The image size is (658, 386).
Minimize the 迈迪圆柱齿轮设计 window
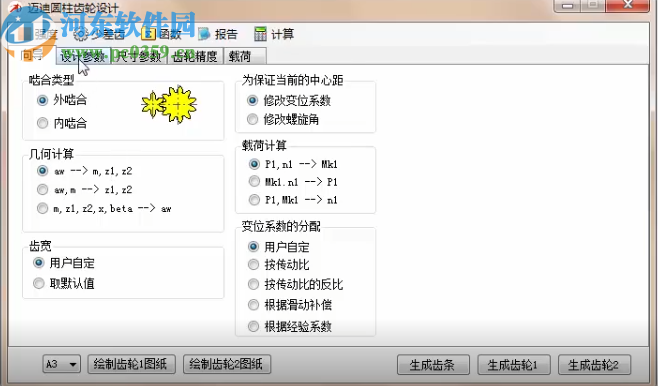(x=568, y=5)
